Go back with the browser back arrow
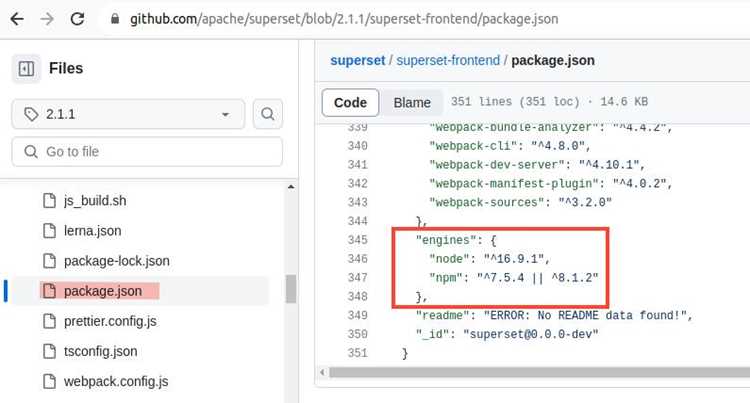This screenshot has width=750, height=403. pos(17,19)
